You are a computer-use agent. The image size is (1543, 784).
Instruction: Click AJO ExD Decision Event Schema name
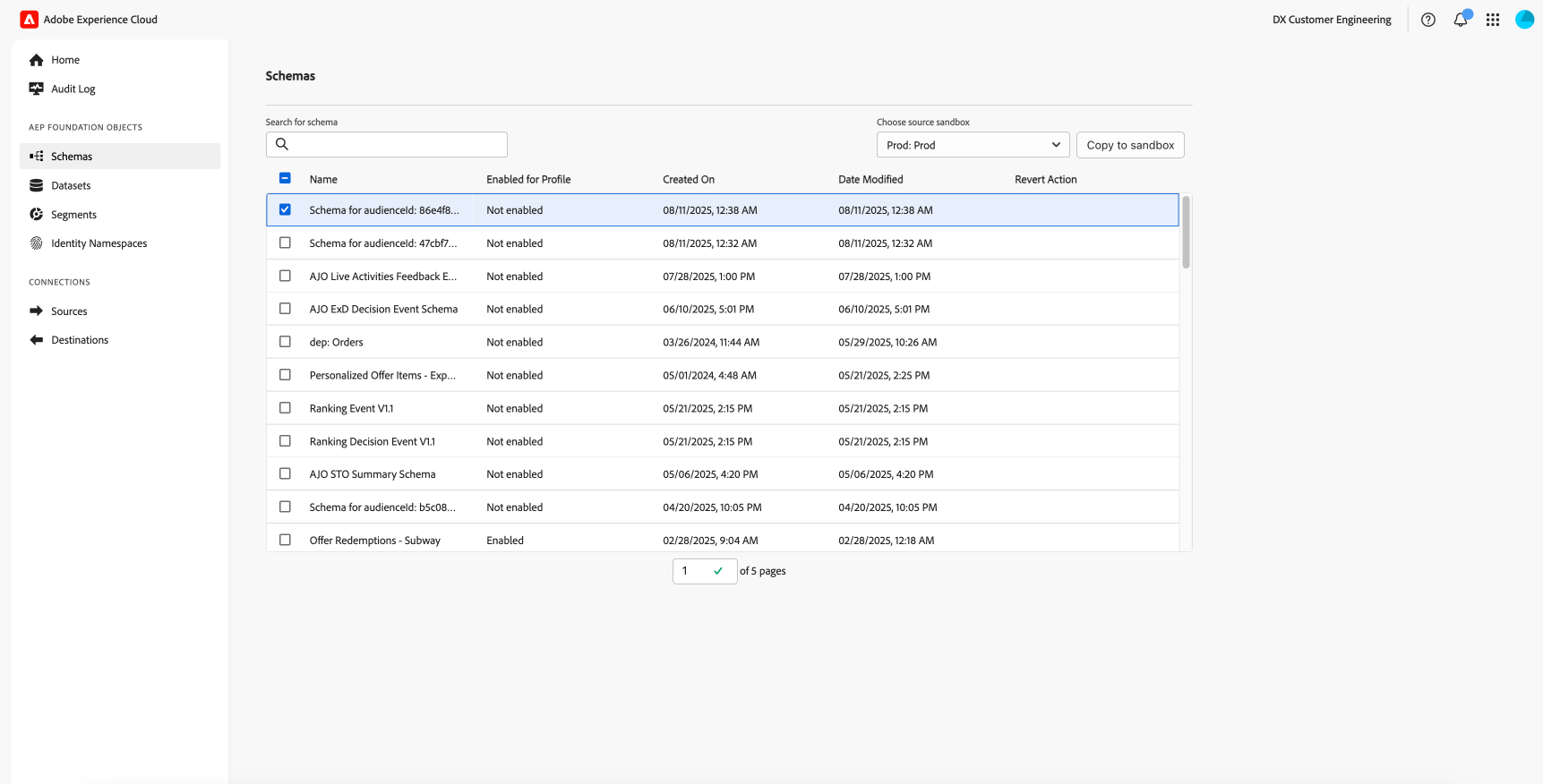[x=383, y=309]
